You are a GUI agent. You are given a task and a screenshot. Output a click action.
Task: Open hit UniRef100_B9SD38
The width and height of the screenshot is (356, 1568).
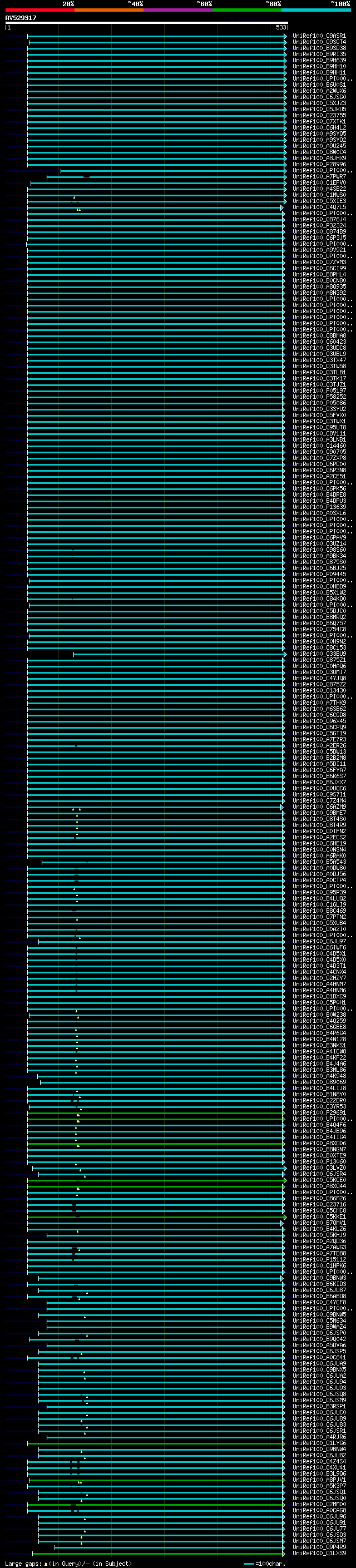[x=319, y=48]
